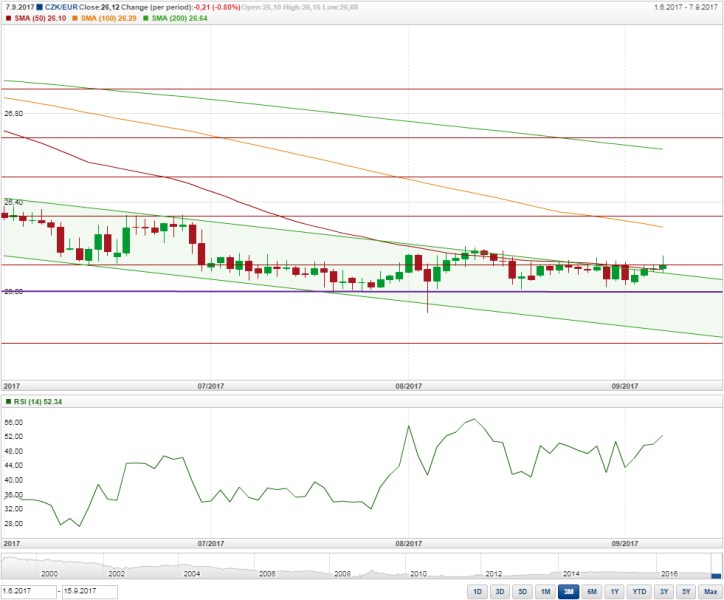724x600 pixels.
Task: Switch to the 5Y range
Action: 687,591
